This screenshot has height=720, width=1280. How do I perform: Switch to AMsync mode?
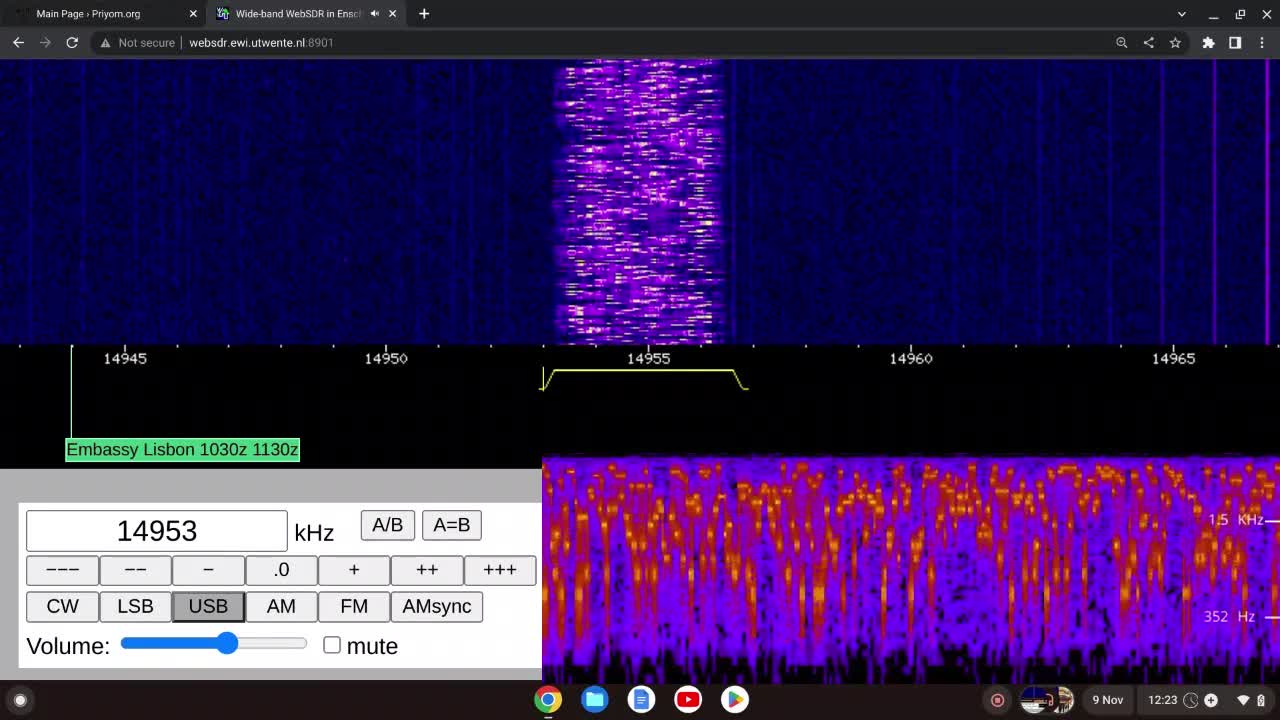[436, 606]
